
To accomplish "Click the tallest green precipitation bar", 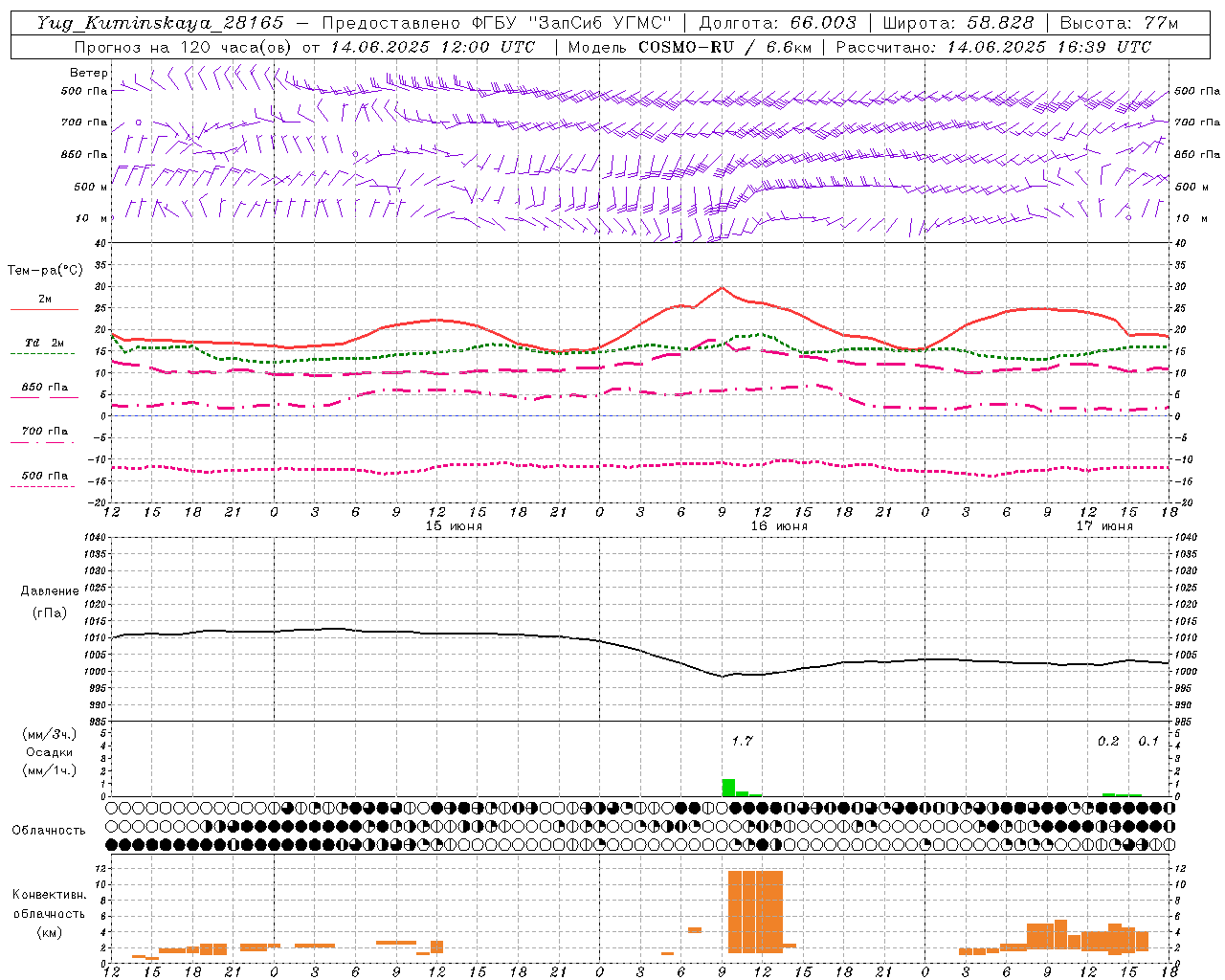I will pyautogui.click(x=728, y=788).
